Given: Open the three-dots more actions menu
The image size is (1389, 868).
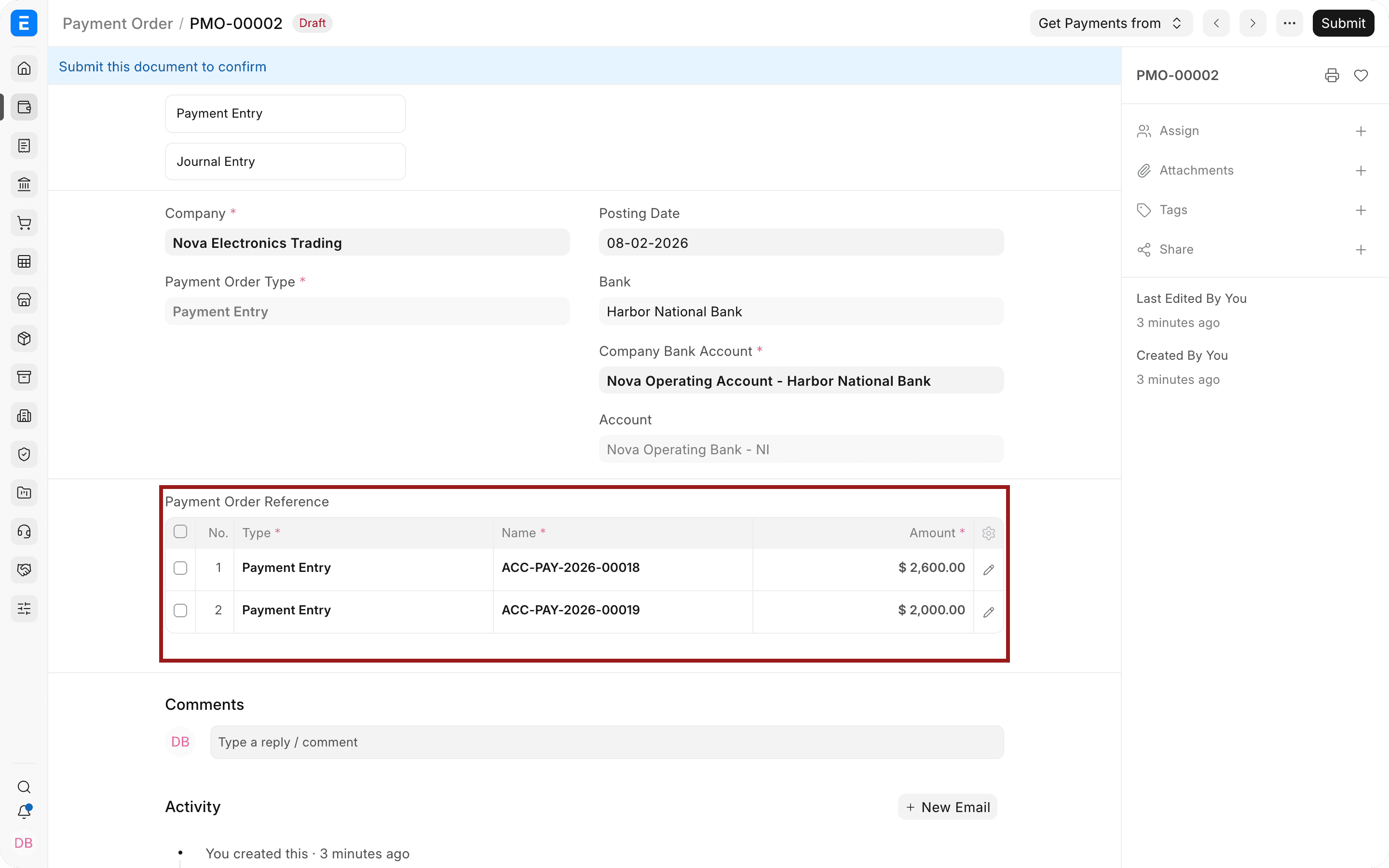Looking at the screenshot, I should coord(1289,23).
